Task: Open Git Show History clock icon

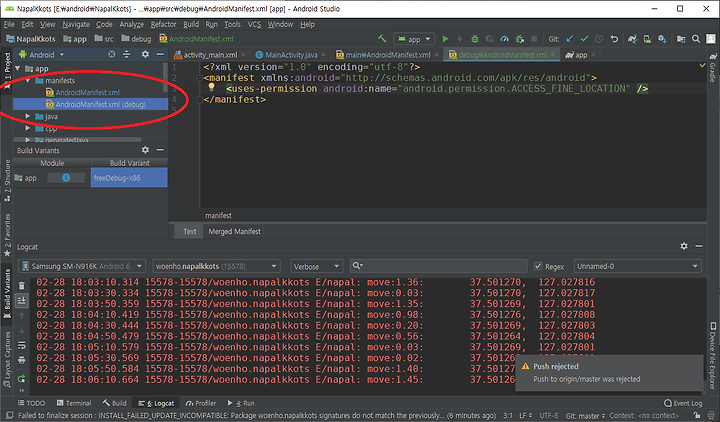Action: click(x=599, y=39)
